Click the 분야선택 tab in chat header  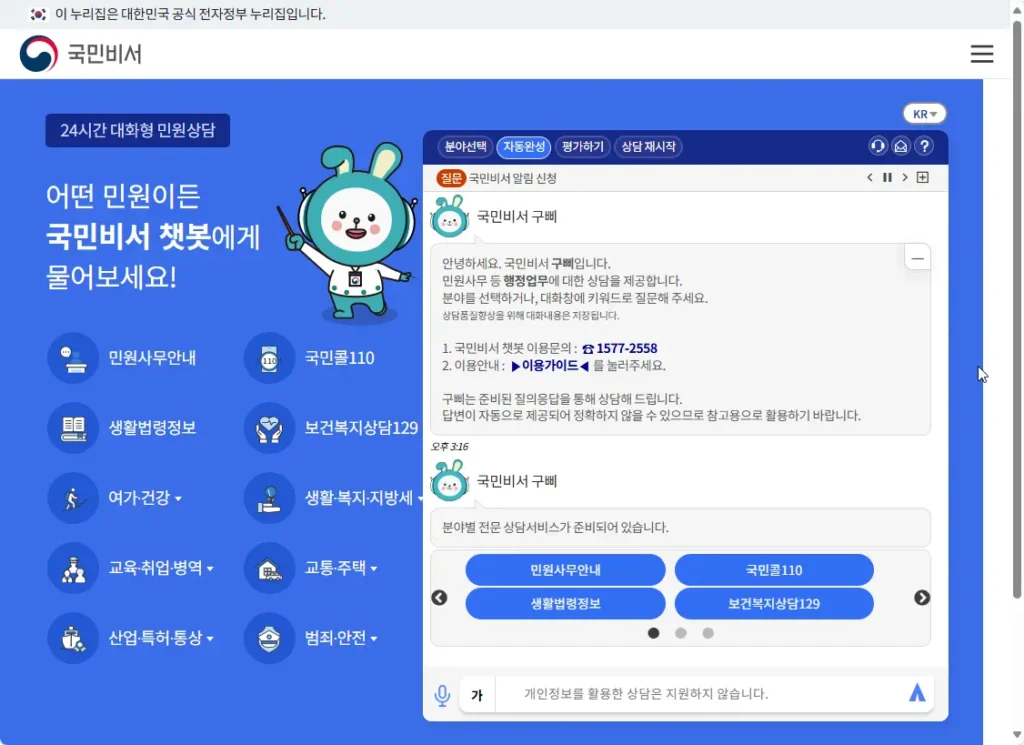(465, 146)
